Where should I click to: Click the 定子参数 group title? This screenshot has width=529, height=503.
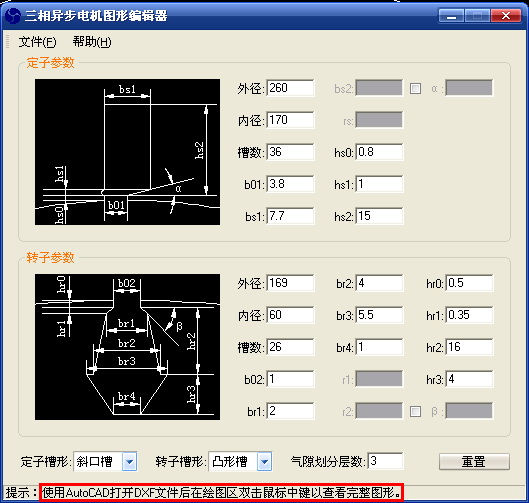50,63
